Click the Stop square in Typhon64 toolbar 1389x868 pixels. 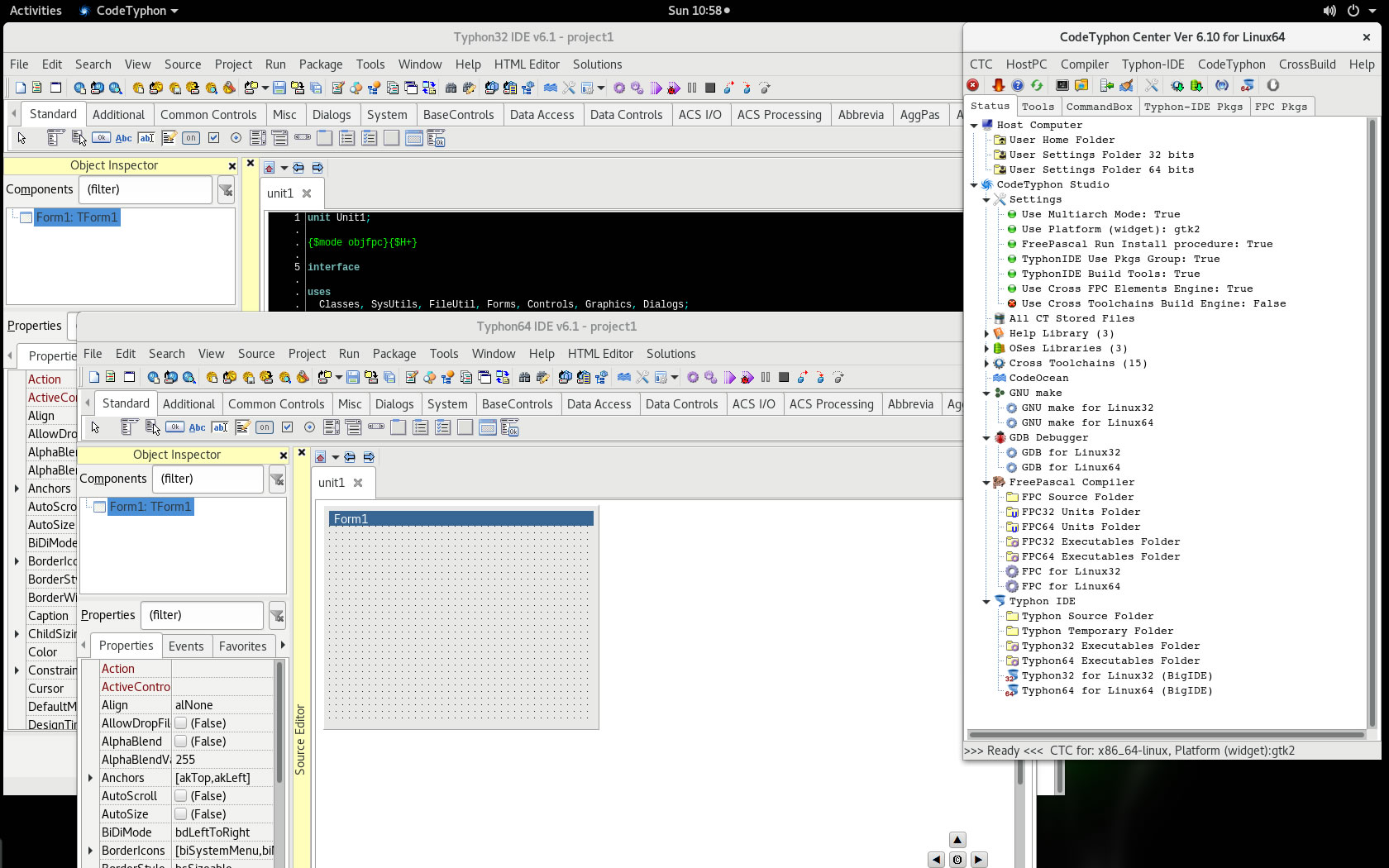784,378
